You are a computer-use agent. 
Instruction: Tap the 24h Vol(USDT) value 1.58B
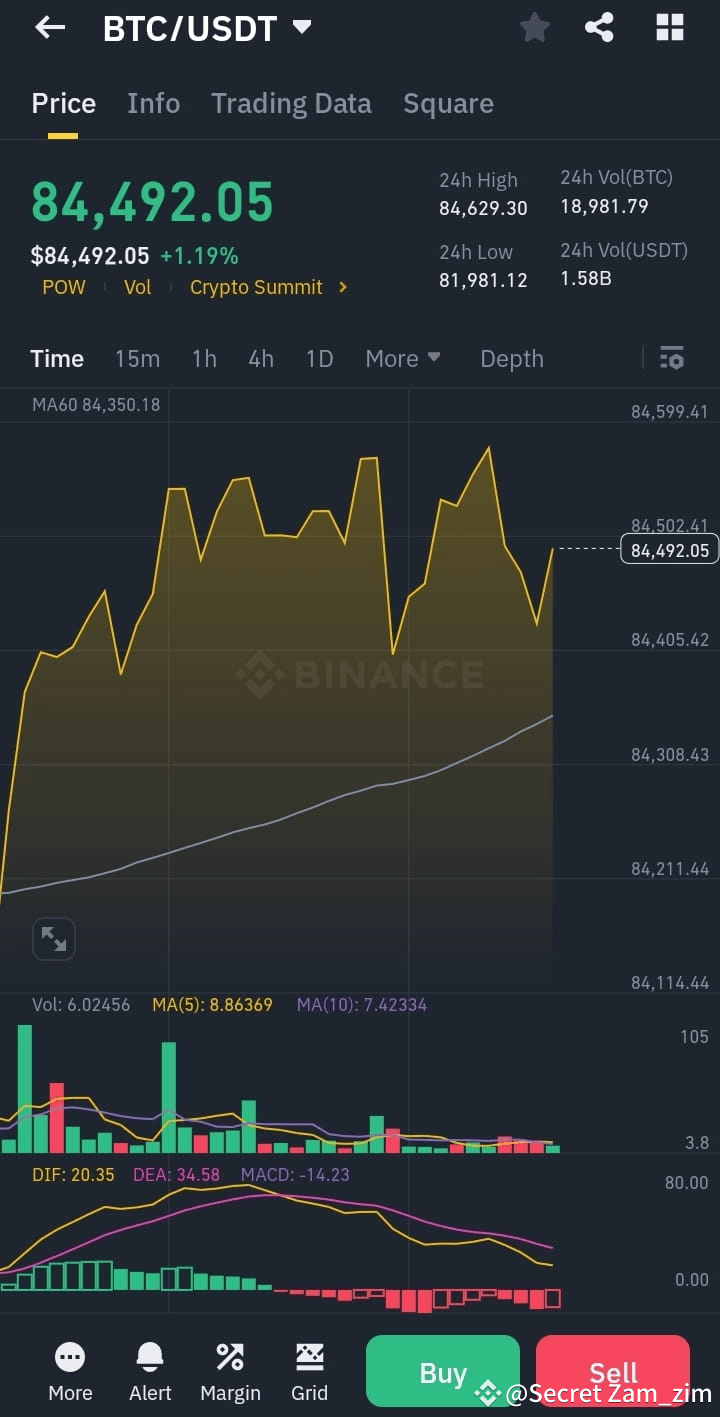pyautogui.click(x=586, y=278)
